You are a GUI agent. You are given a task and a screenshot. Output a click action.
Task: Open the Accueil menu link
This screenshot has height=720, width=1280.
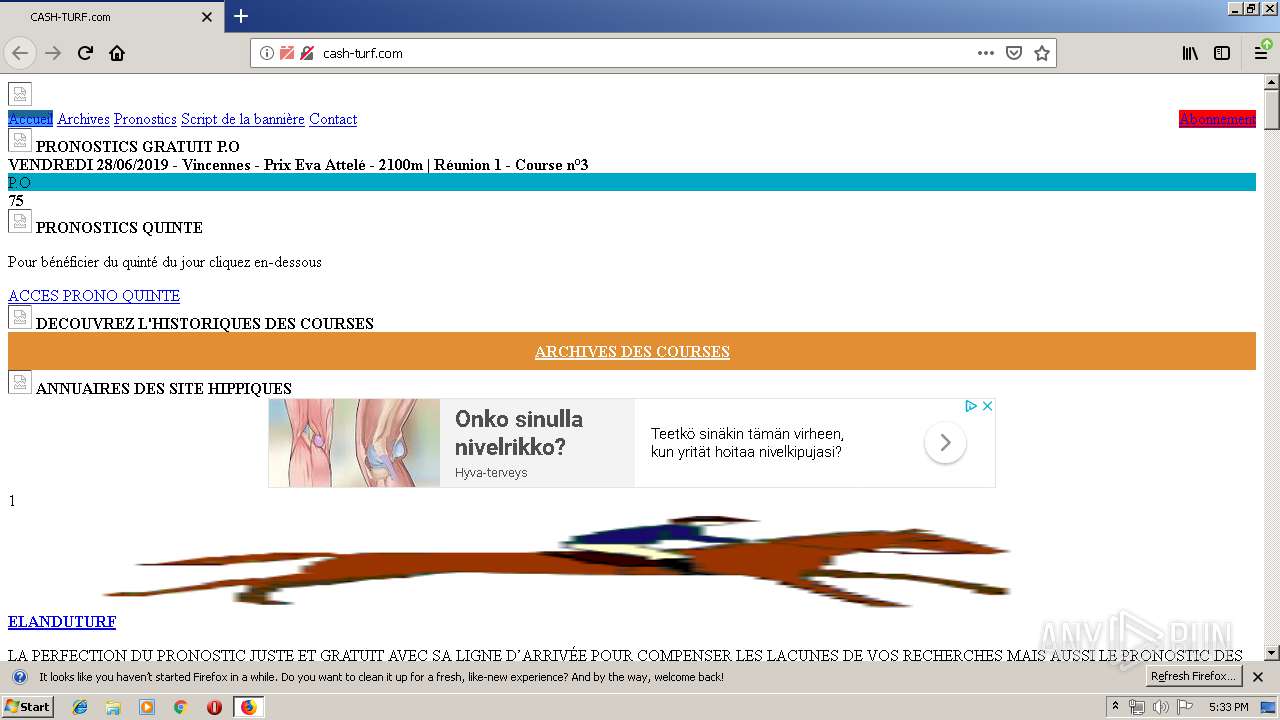(x=30, y=119)
